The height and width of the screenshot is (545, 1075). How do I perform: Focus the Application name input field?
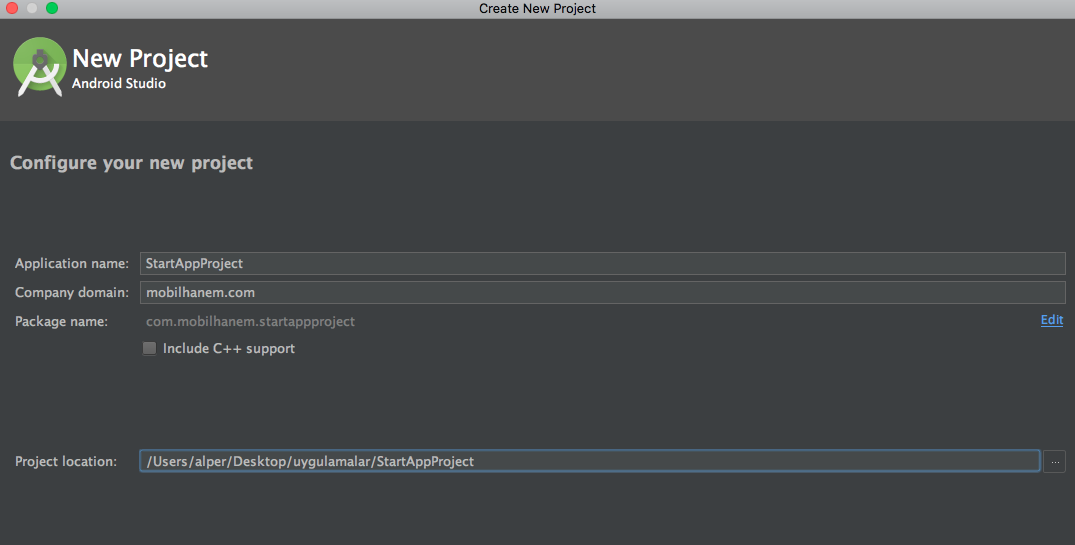tap(603, 263)
